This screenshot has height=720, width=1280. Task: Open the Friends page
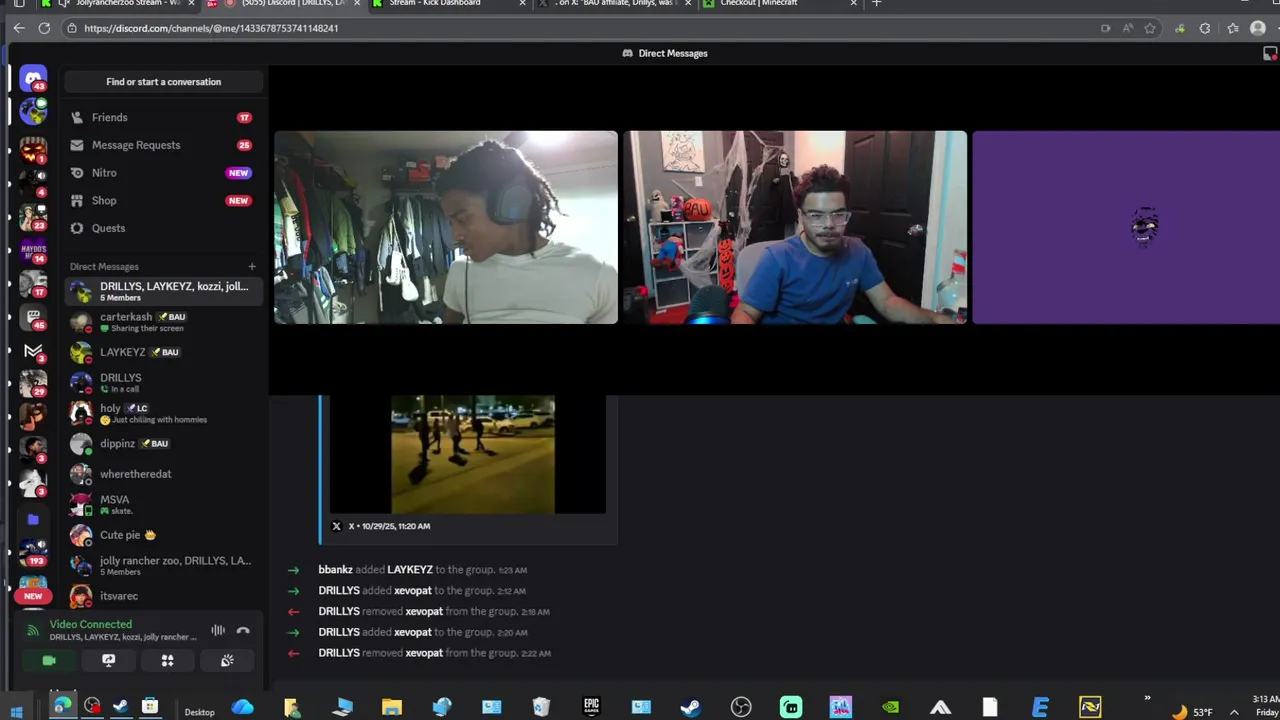point(164,117)
